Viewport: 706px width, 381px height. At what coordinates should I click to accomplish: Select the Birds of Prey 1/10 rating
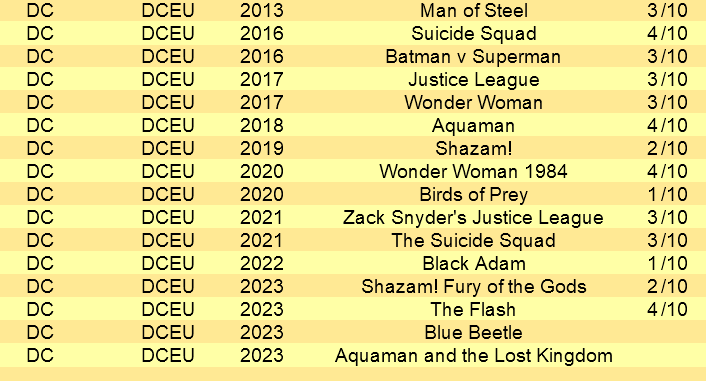tap(667, 194)
